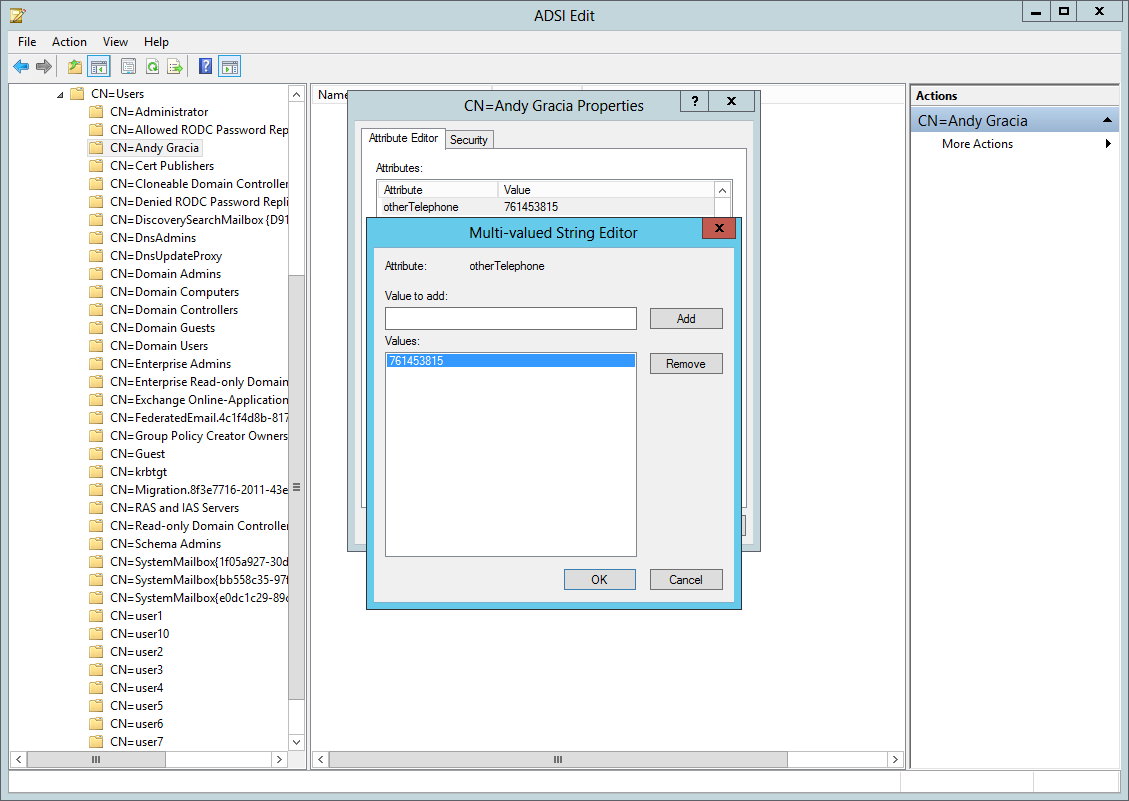Select CN=Domain Controllers tree item

174,310
